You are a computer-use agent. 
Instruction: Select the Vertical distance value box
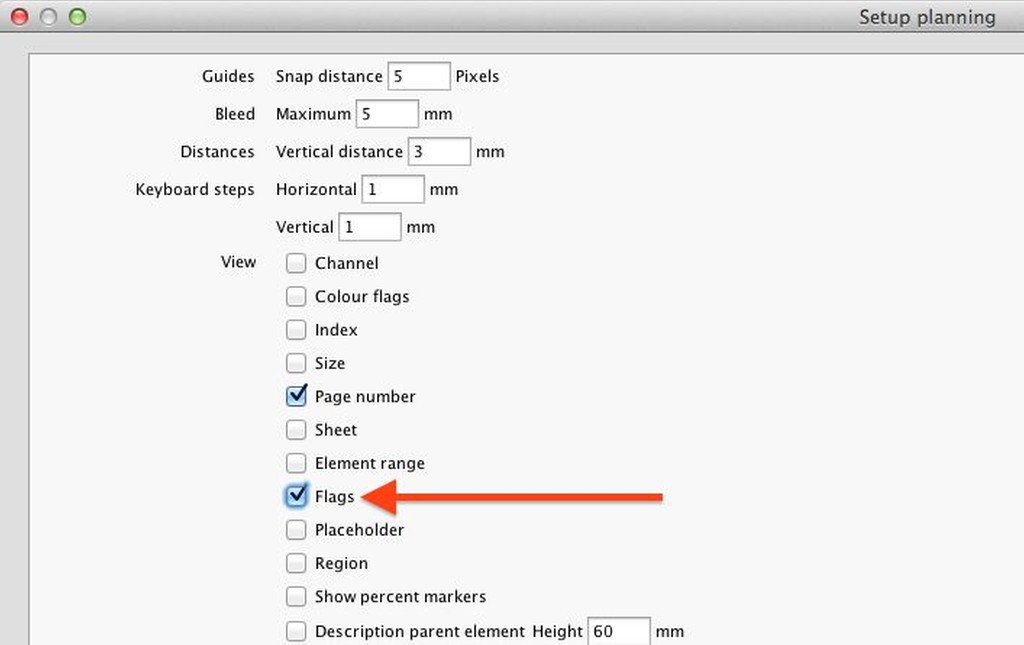[439, 151]
